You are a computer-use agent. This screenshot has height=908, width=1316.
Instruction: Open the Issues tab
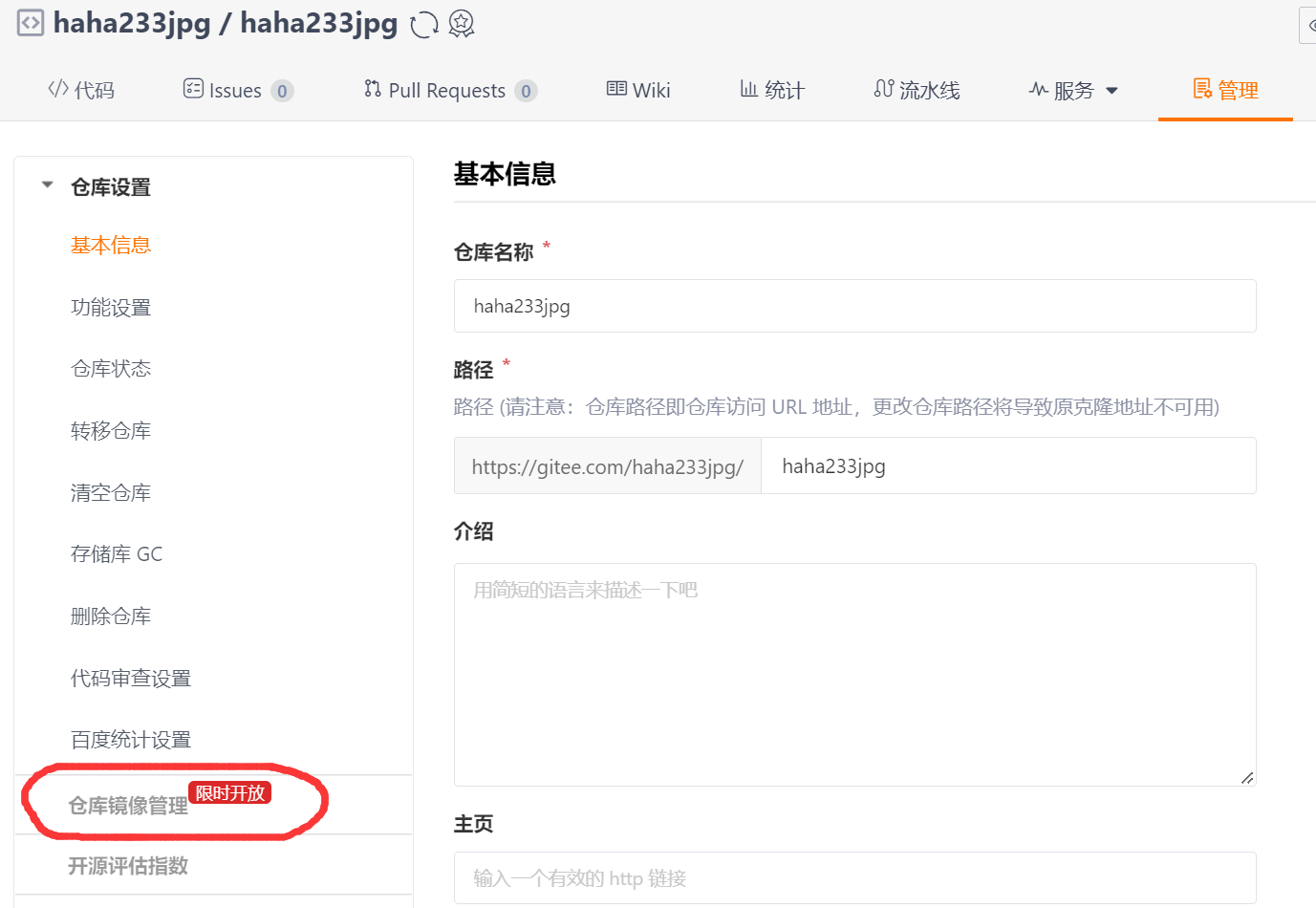(238, 90)
